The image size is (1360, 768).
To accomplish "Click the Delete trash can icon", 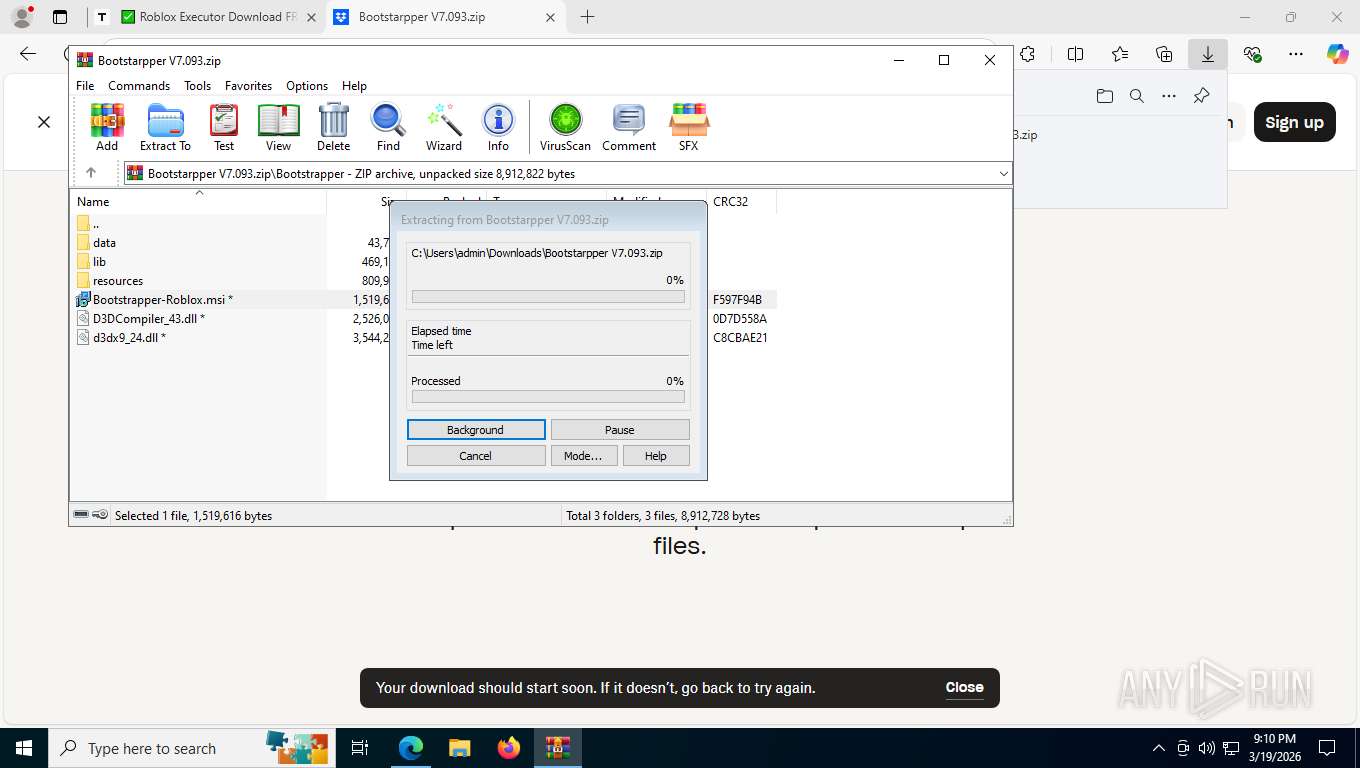I will click(333, 127).
